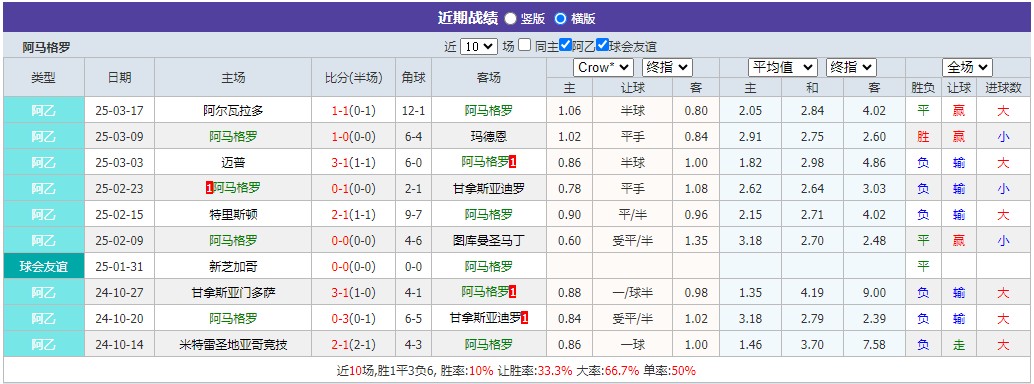
Task: Toggle the 同主 checkbox
Action: [524, 46]
